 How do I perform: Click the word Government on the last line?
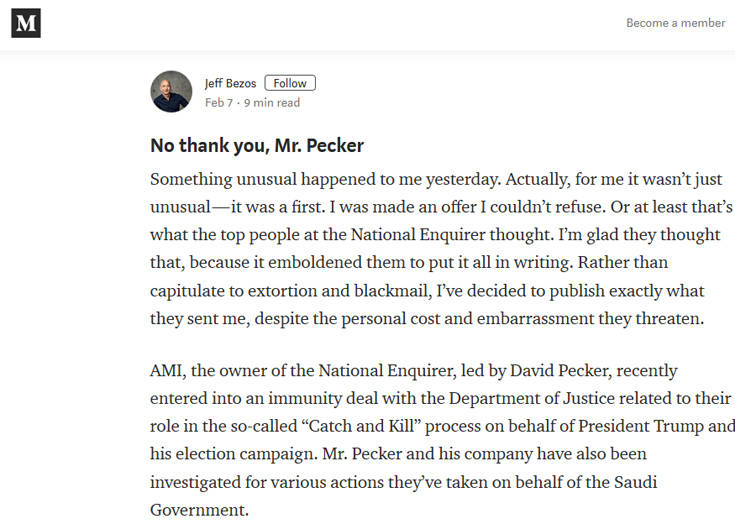click(196, 508)
